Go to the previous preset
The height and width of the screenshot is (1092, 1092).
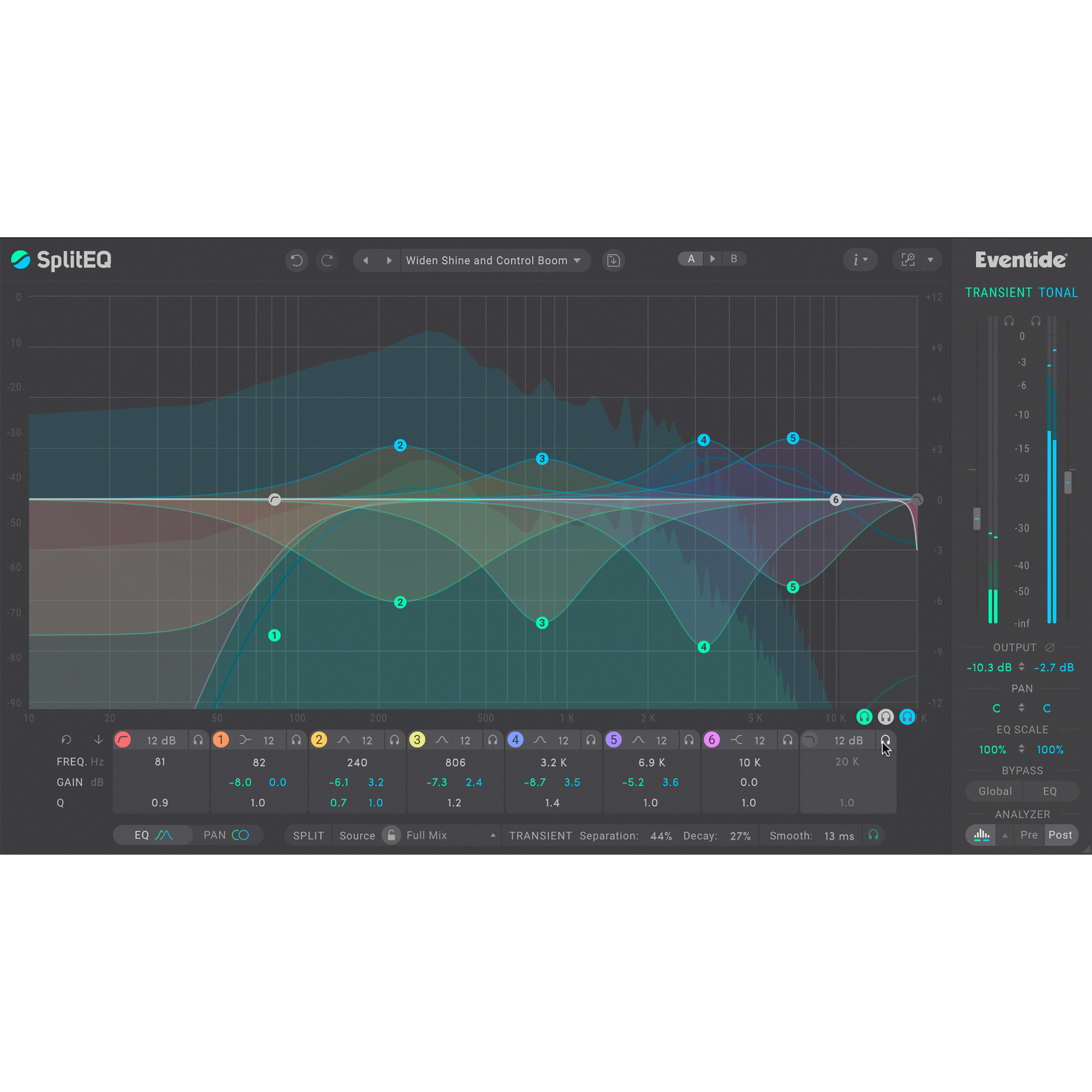coord(366,260)
